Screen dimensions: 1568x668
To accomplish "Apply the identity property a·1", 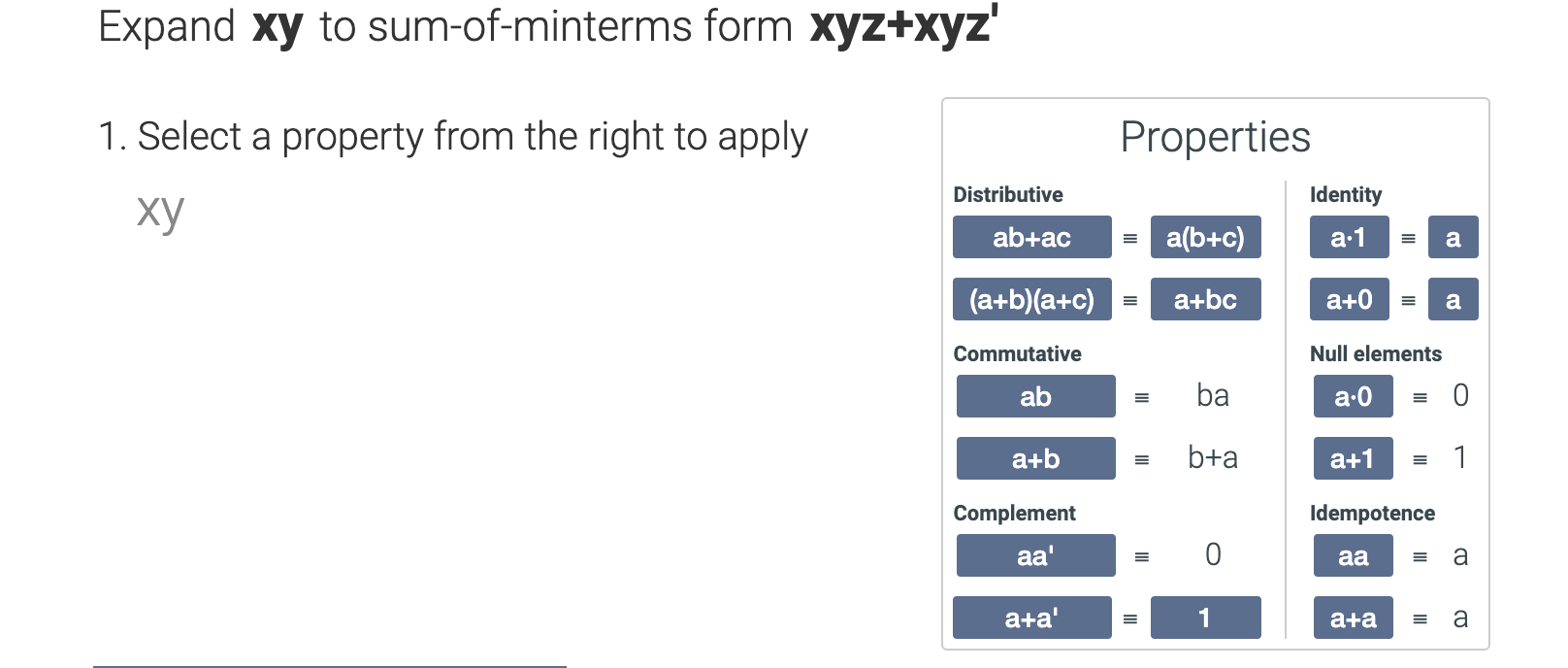I will point(1352,237).
